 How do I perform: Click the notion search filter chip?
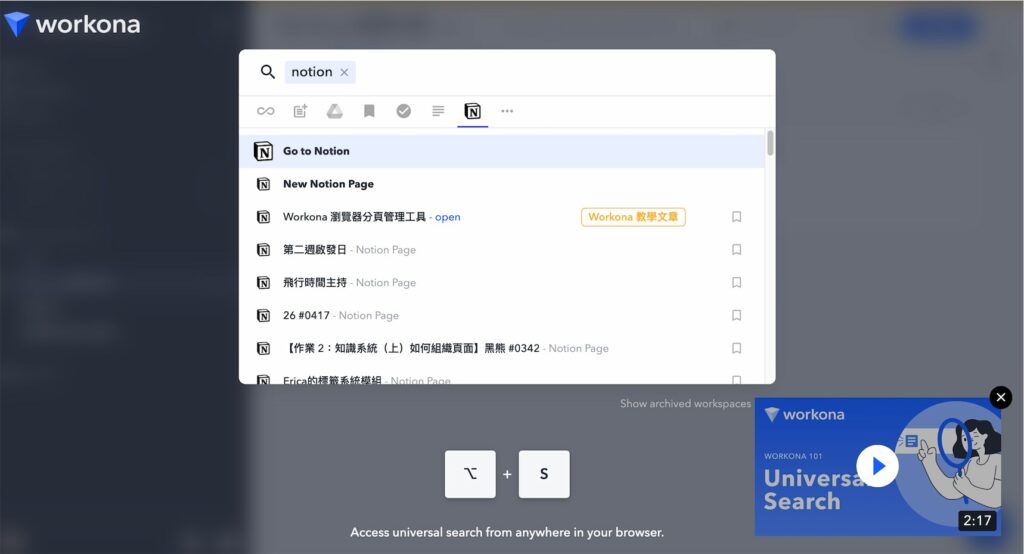320,72
